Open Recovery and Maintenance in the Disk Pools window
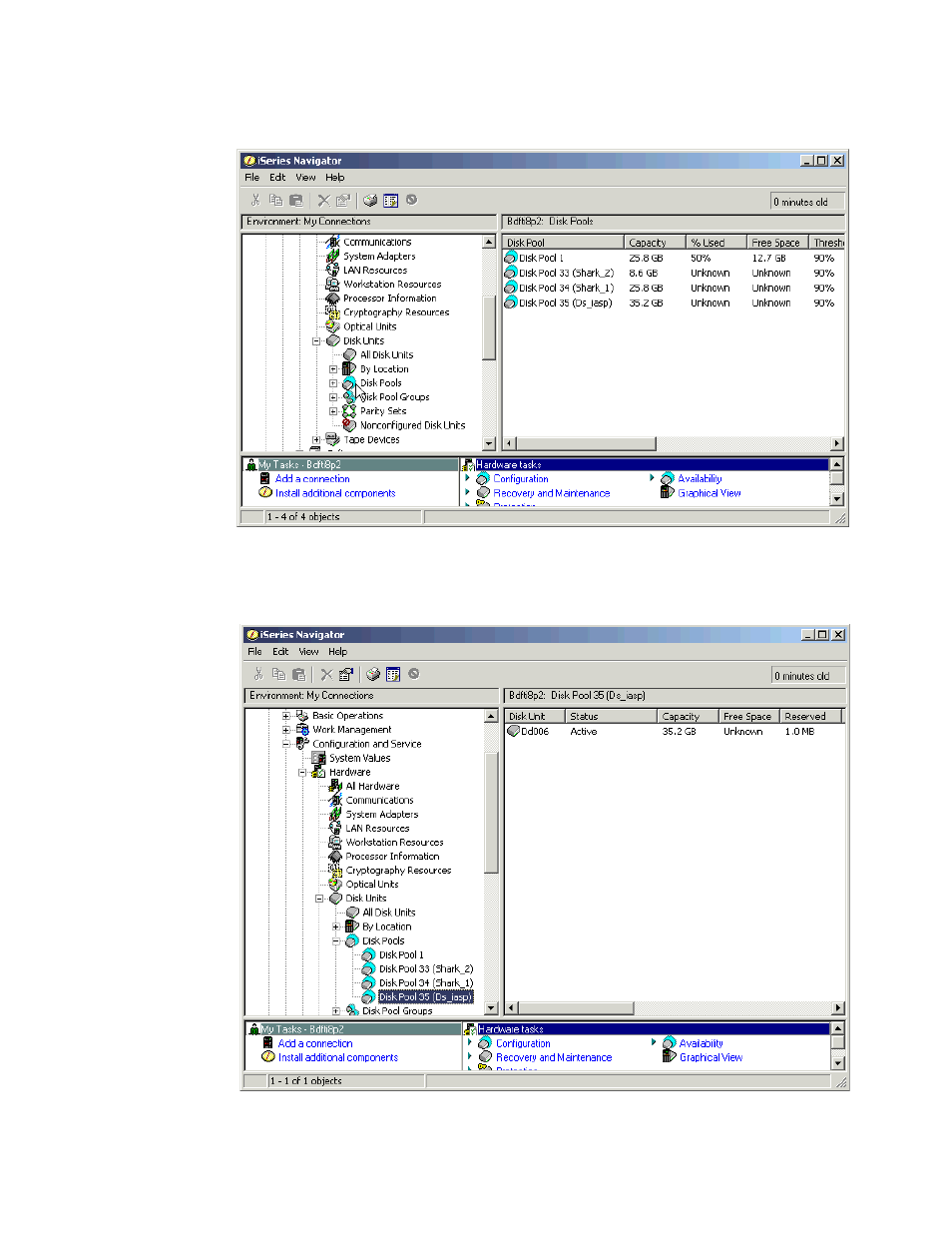The width and height of the screenshot is (952, 1233). (x=551, y=493)
